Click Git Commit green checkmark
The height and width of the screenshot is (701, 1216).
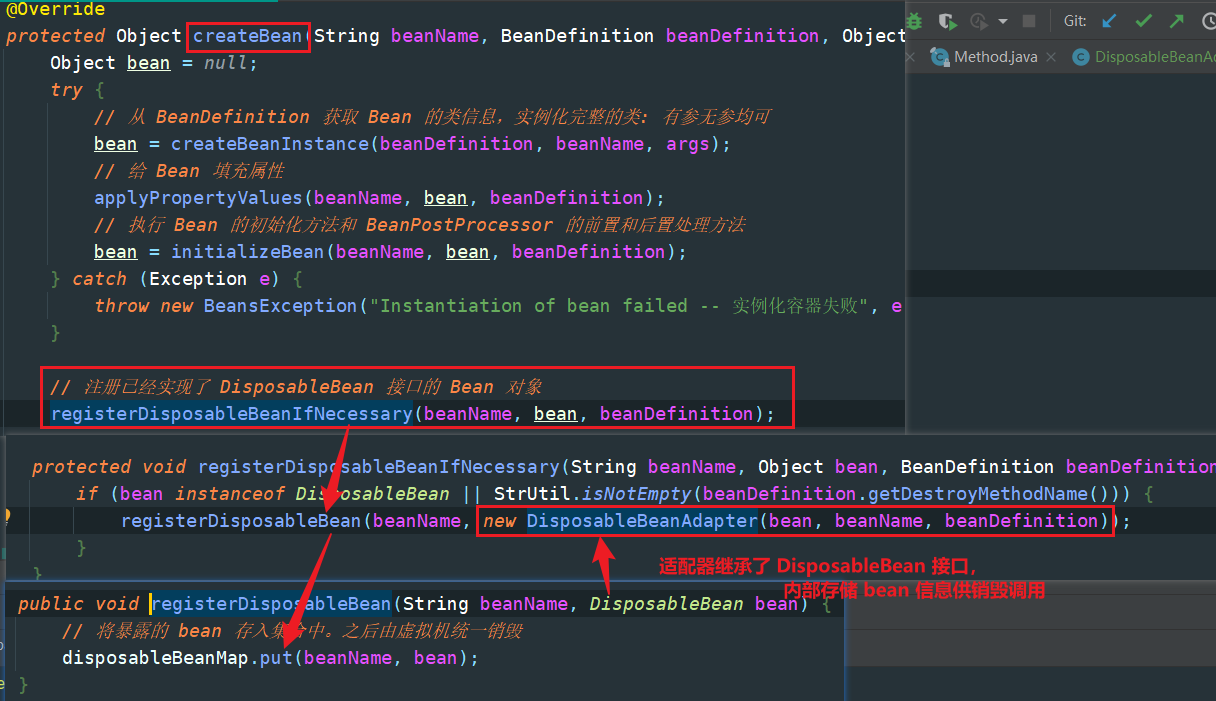pyautogui.click(x=1143, y=21)
